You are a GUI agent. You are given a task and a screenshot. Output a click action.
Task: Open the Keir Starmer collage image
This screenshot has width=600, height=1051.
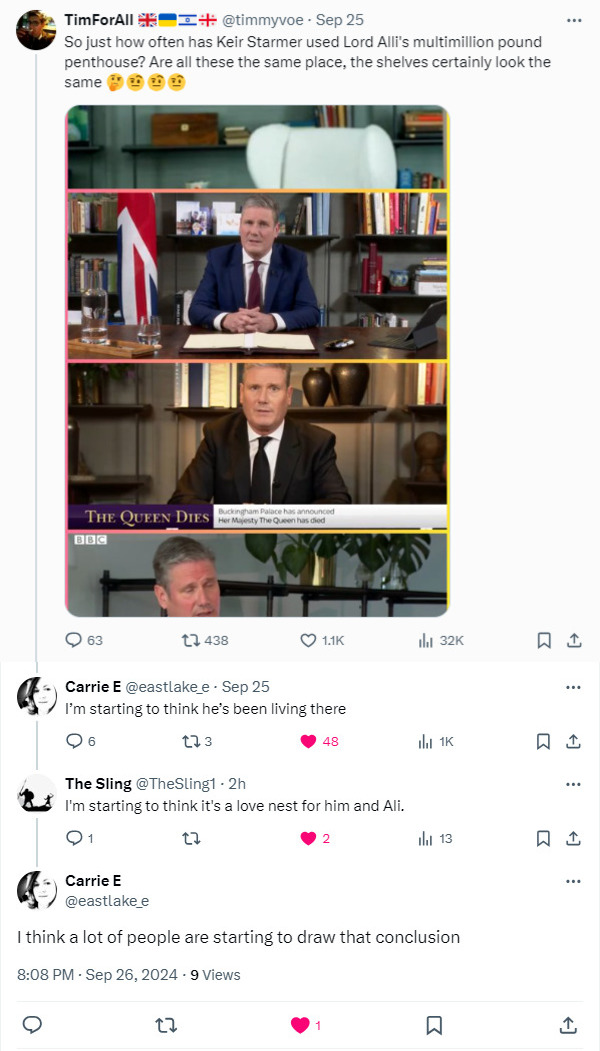(258, 360)
